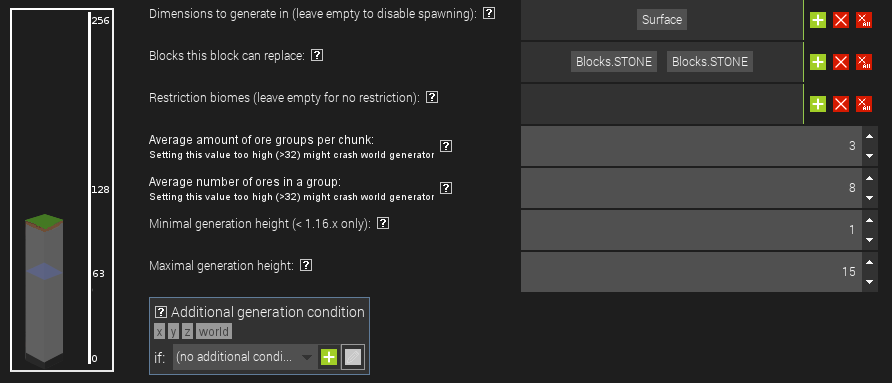Decrease average number of ores in group
Screen dimensions: 892x383
pos(869,198)
